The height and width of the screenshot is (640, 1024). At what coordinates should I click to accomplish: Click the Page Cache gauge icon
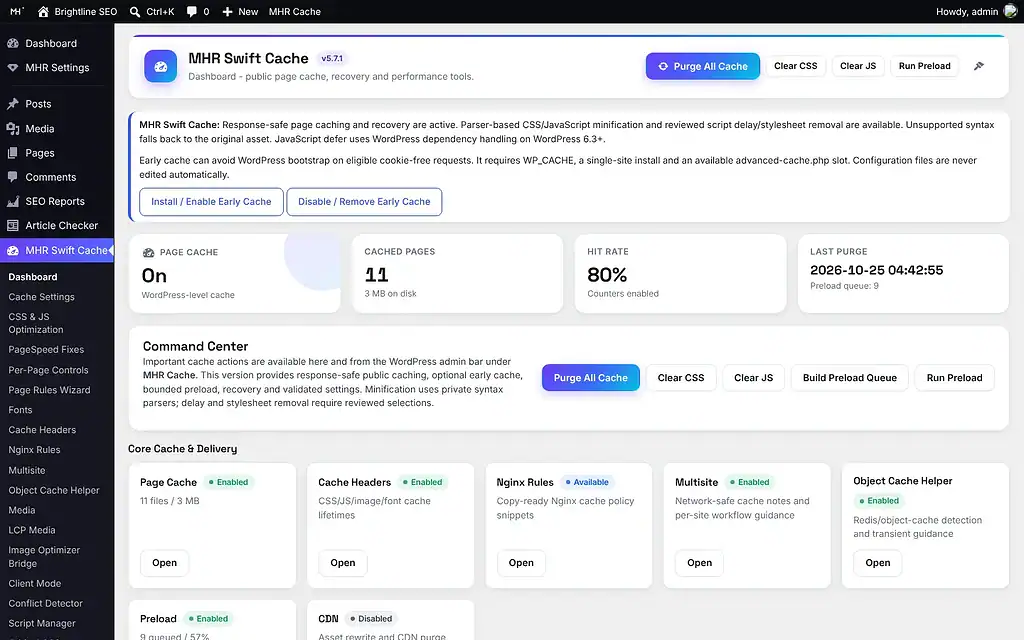coord(148,252)
